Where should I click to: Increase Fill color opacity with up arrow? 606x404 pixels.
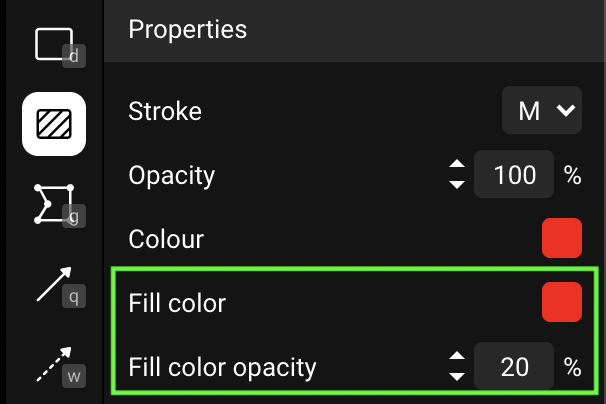point(457,357)
